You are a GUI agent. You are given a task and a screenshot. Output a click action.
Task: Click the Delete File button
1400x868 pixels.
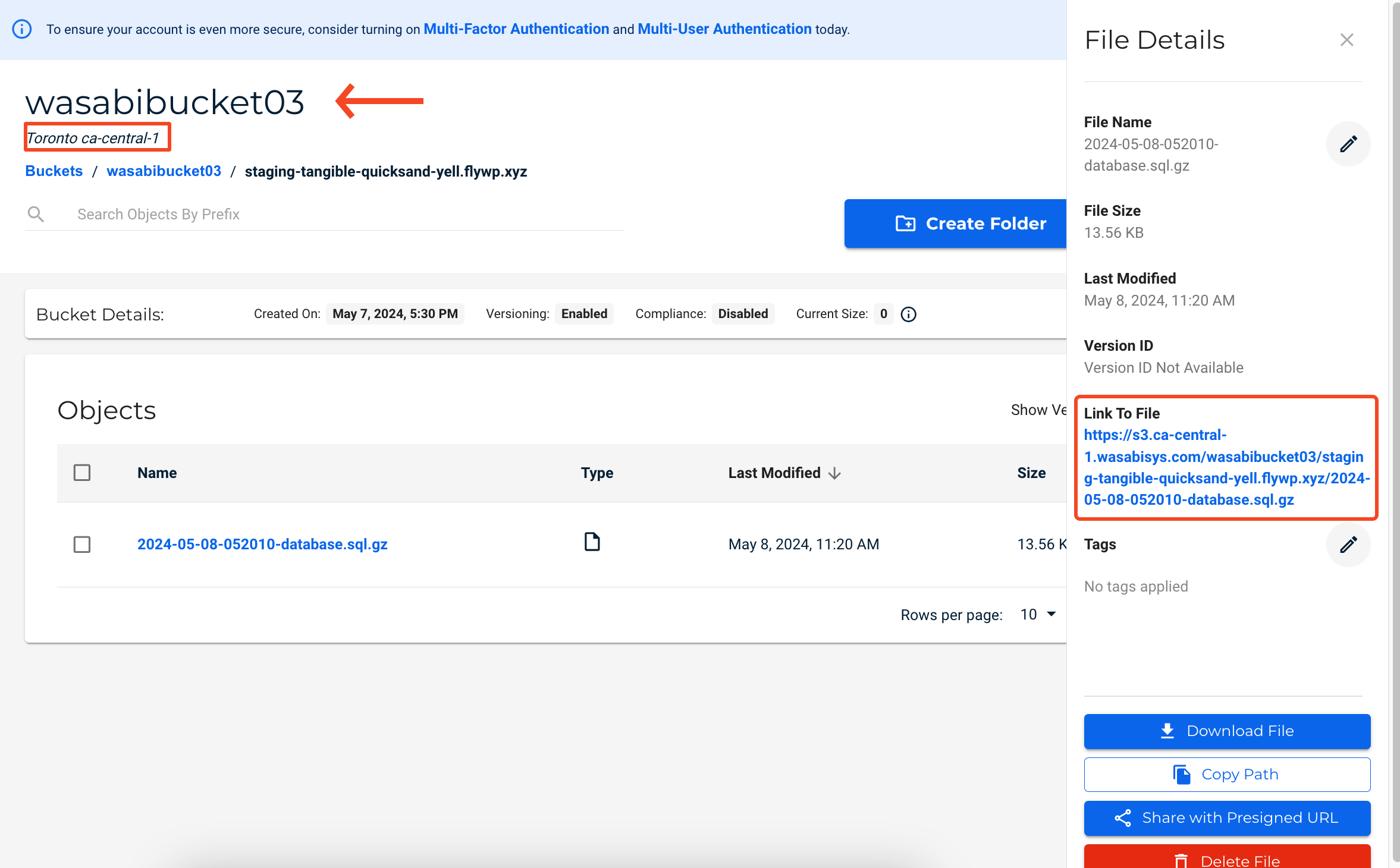click(x=1227, y=857)
